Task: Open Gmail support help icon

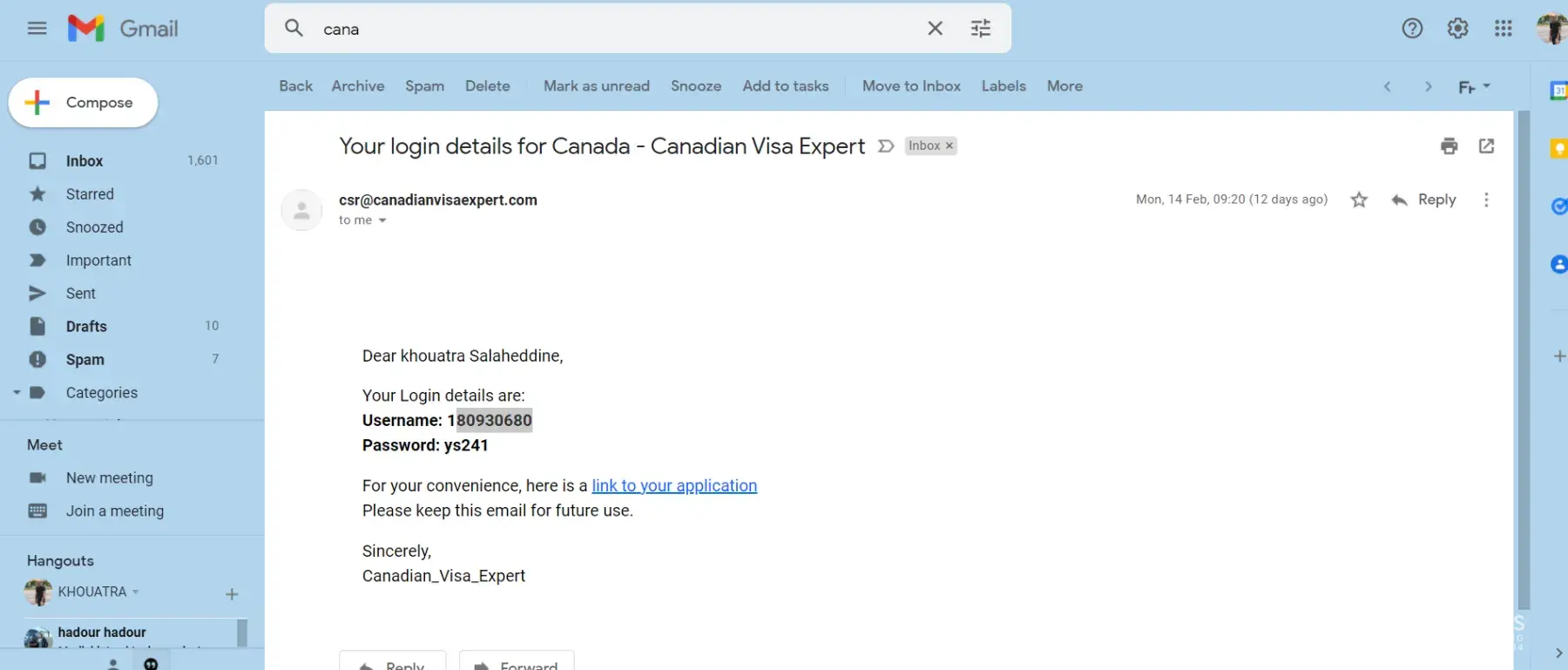Action: coord(1412,29)
